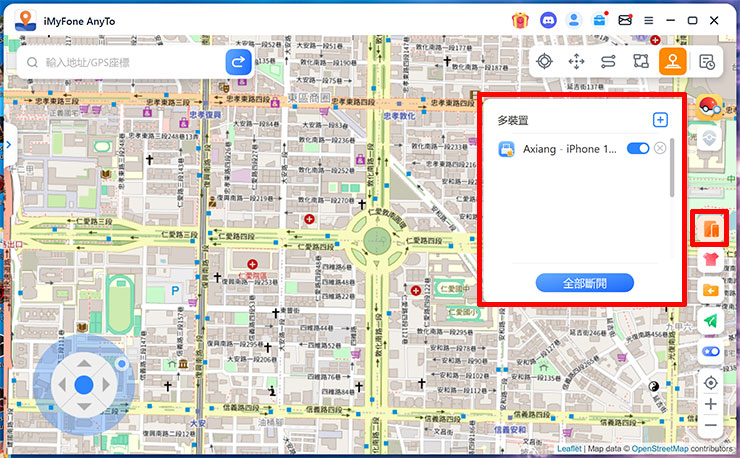Select the Two-spot route mode icon
This screenshot has height=458, width=740.
click(608, 61)
